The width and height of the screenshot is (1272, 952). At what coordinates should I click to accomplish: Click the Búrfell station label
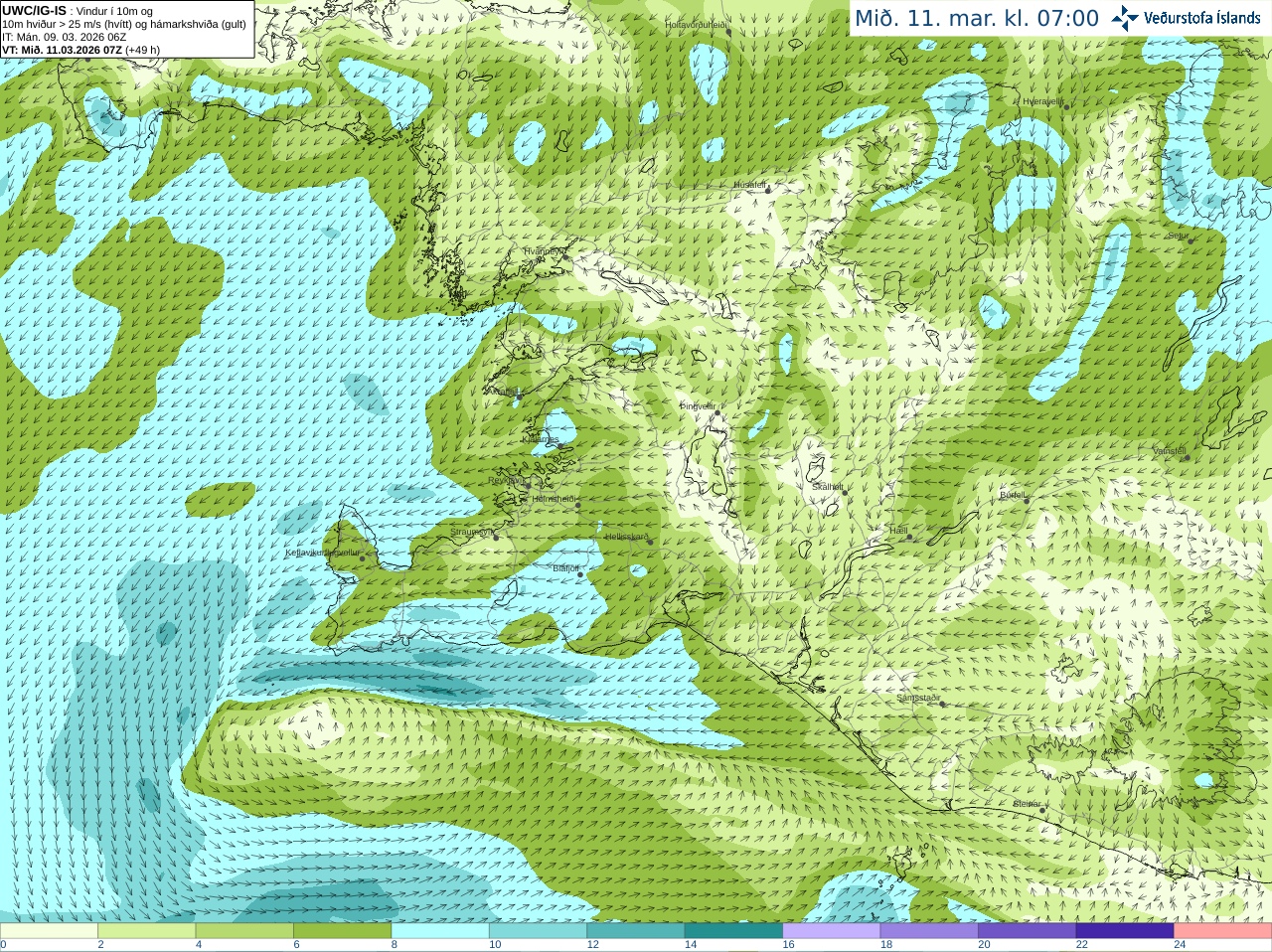[x=1013, y=494]
